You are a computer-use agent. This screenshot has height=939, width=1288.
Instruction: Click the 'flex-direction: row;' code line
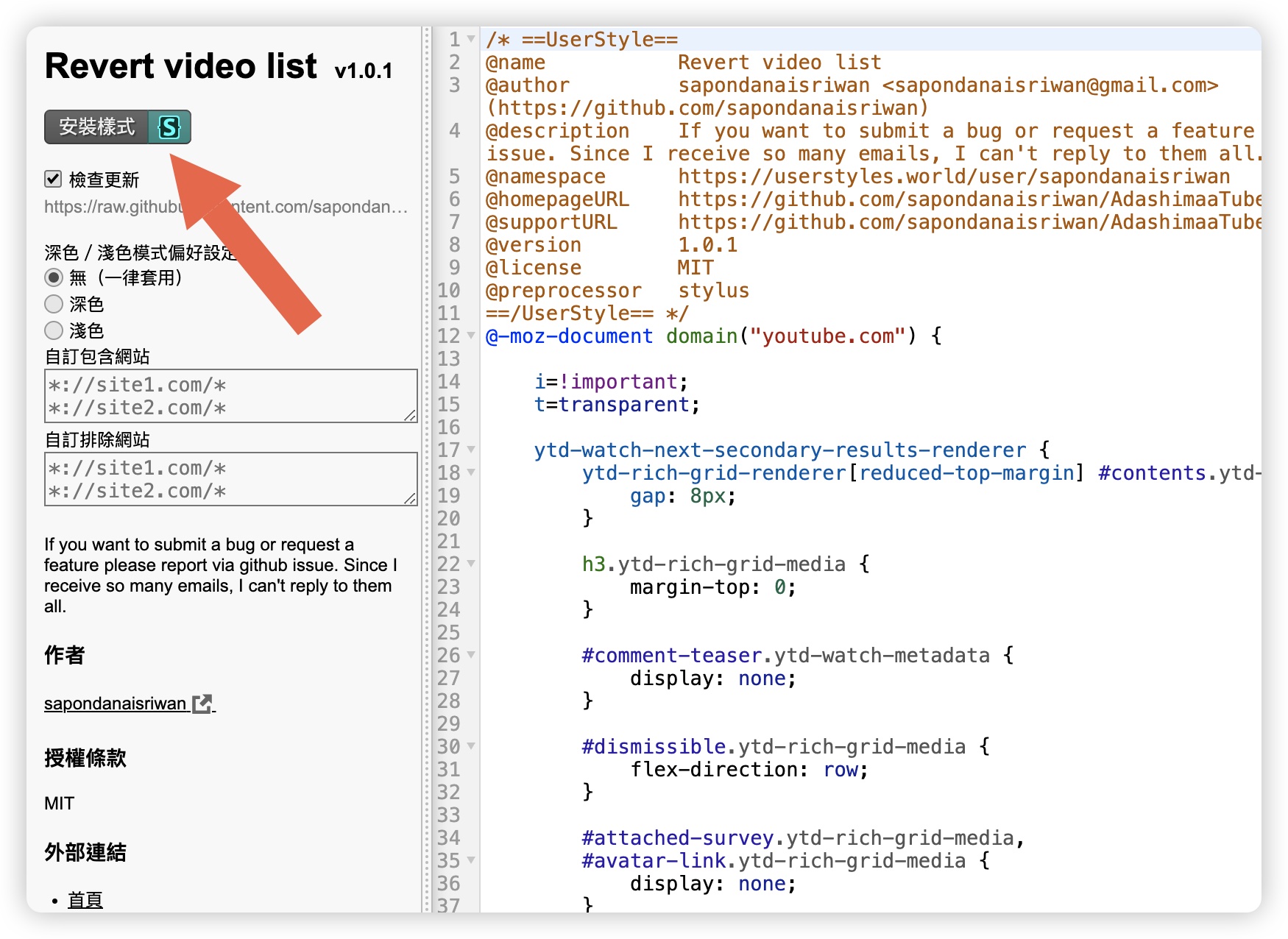[749, 770]
